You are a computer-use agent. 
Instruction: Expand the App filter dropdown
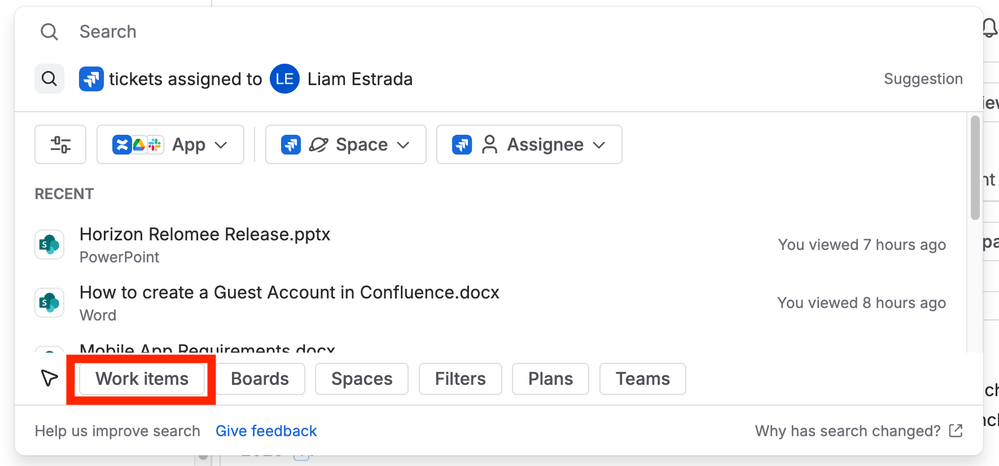(170, 145)
